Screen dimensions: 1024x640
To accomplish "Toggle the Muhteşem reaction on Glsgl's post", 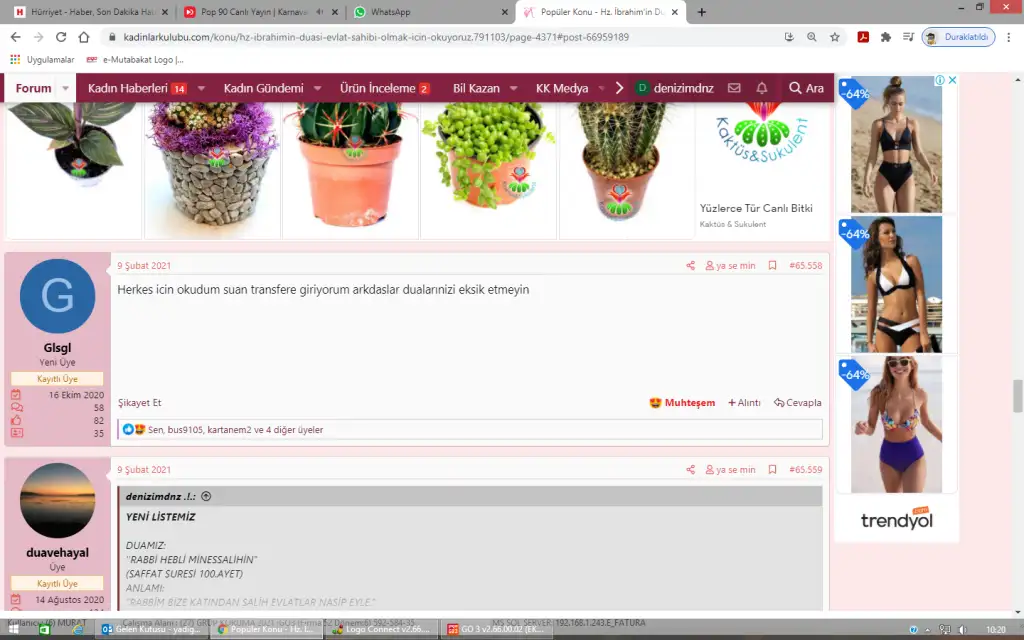I will pos(682,403).
